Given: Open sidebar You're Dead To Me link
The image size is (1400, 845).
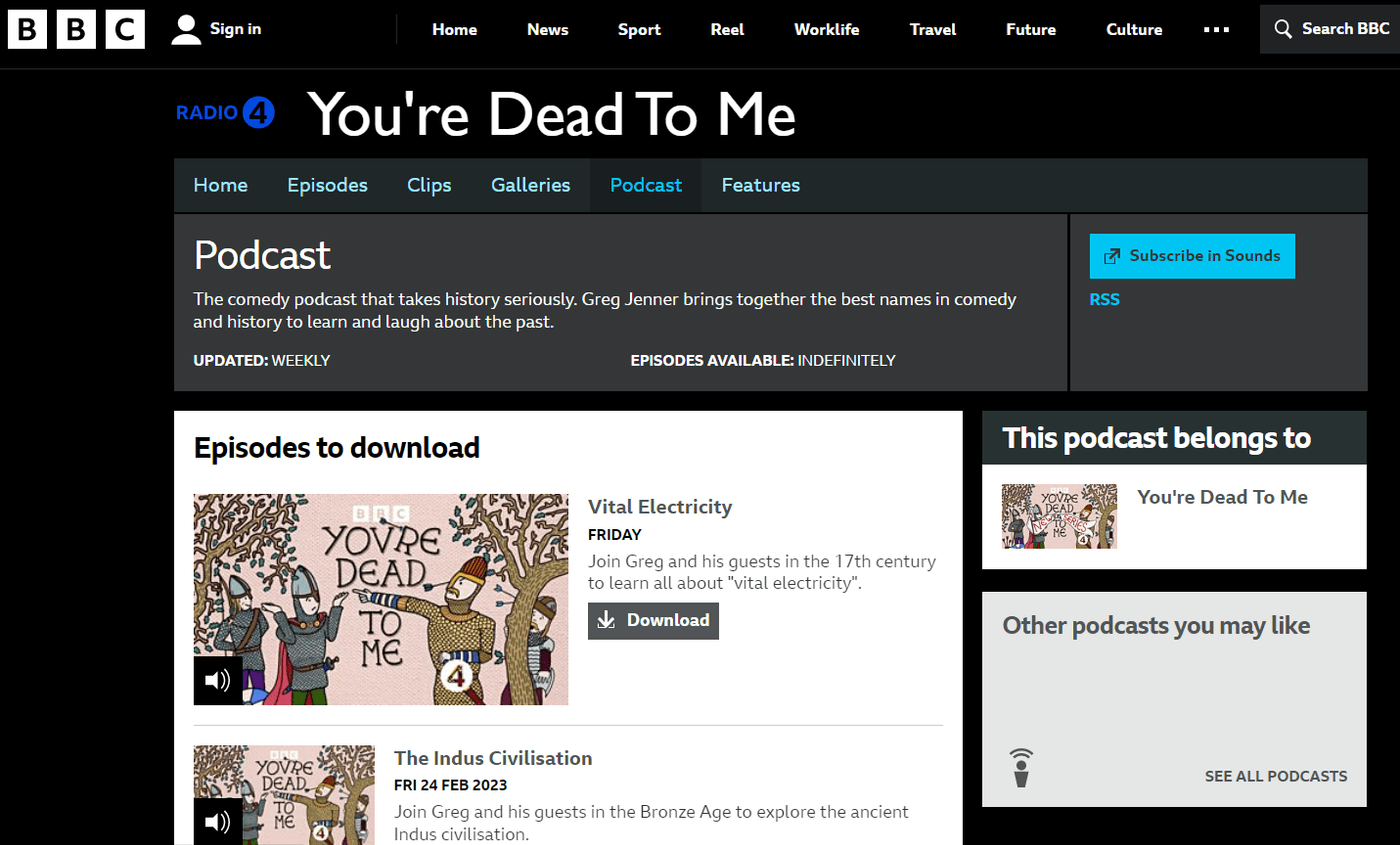Looking at the screenshot, I should click(1222, 497).
